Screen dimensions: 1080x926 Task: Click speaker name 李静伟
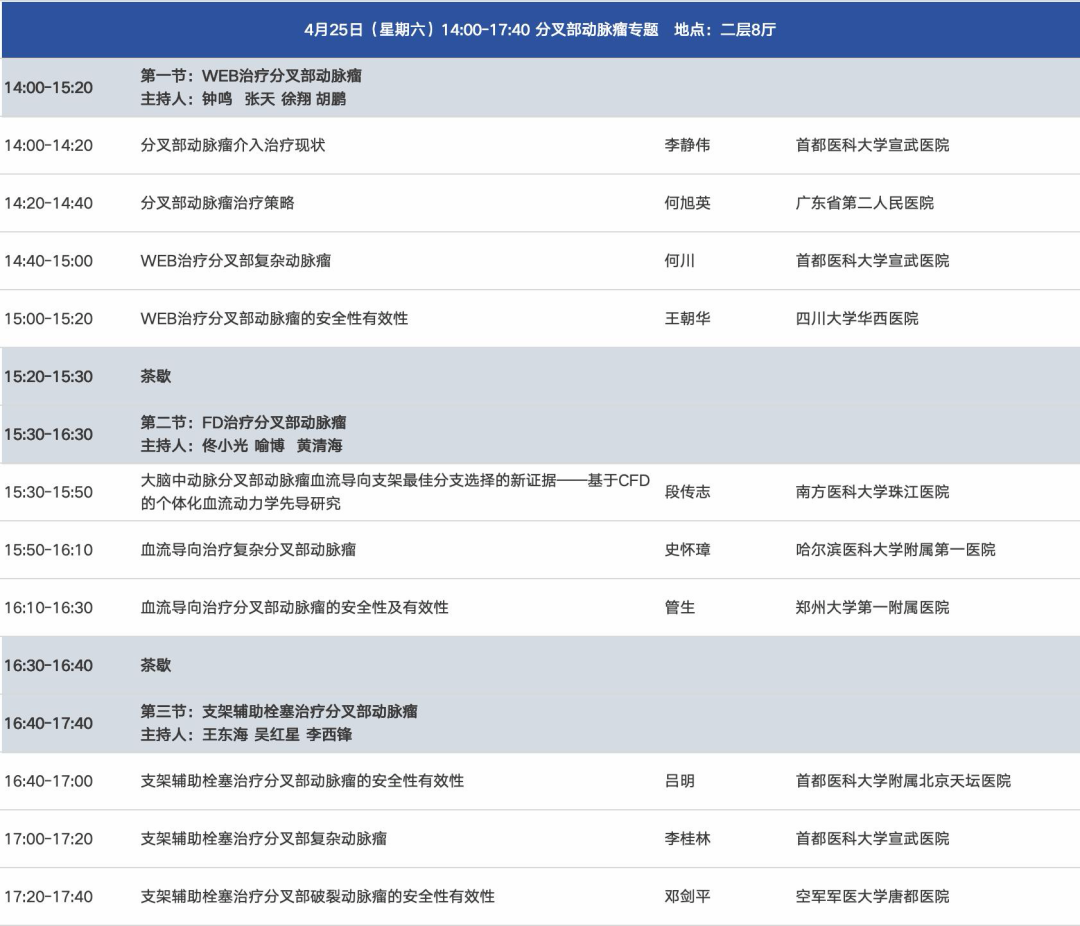(687, 145)
